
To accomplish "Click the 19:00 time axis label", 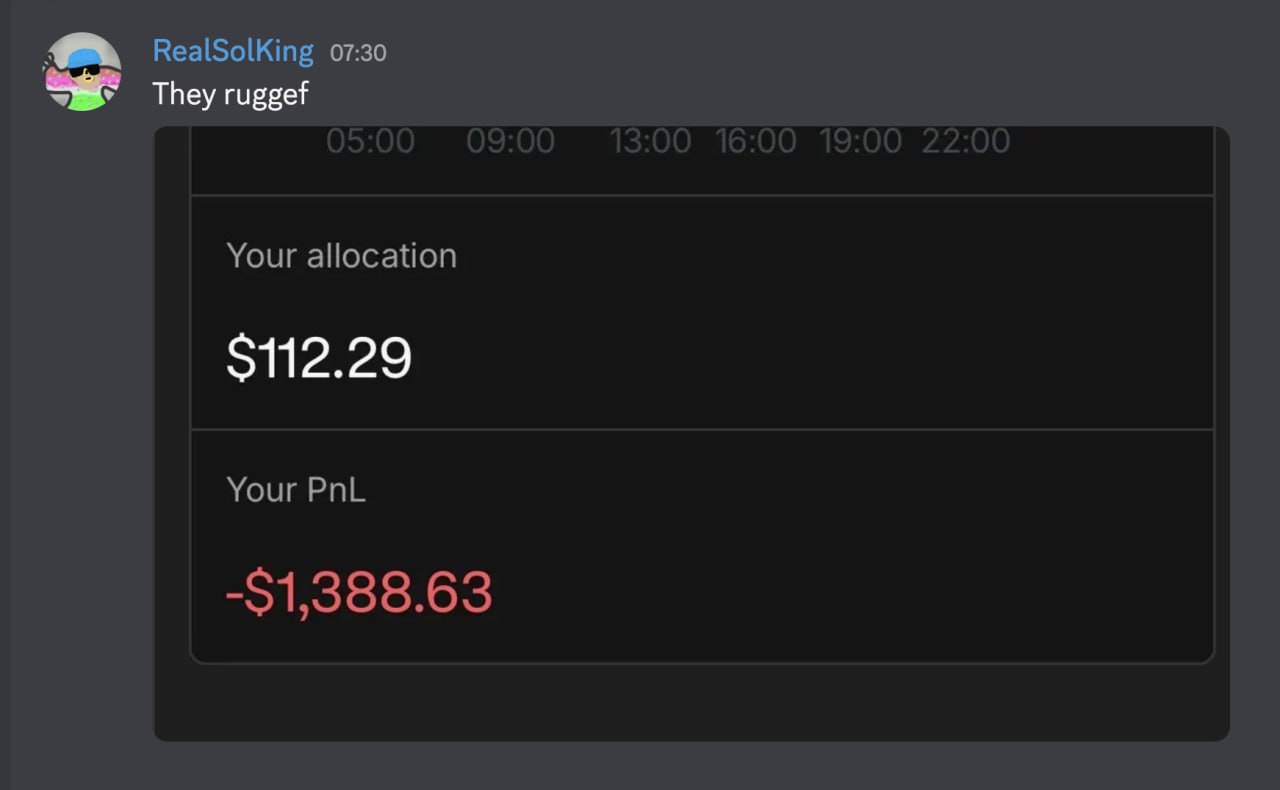I will 860,141.
